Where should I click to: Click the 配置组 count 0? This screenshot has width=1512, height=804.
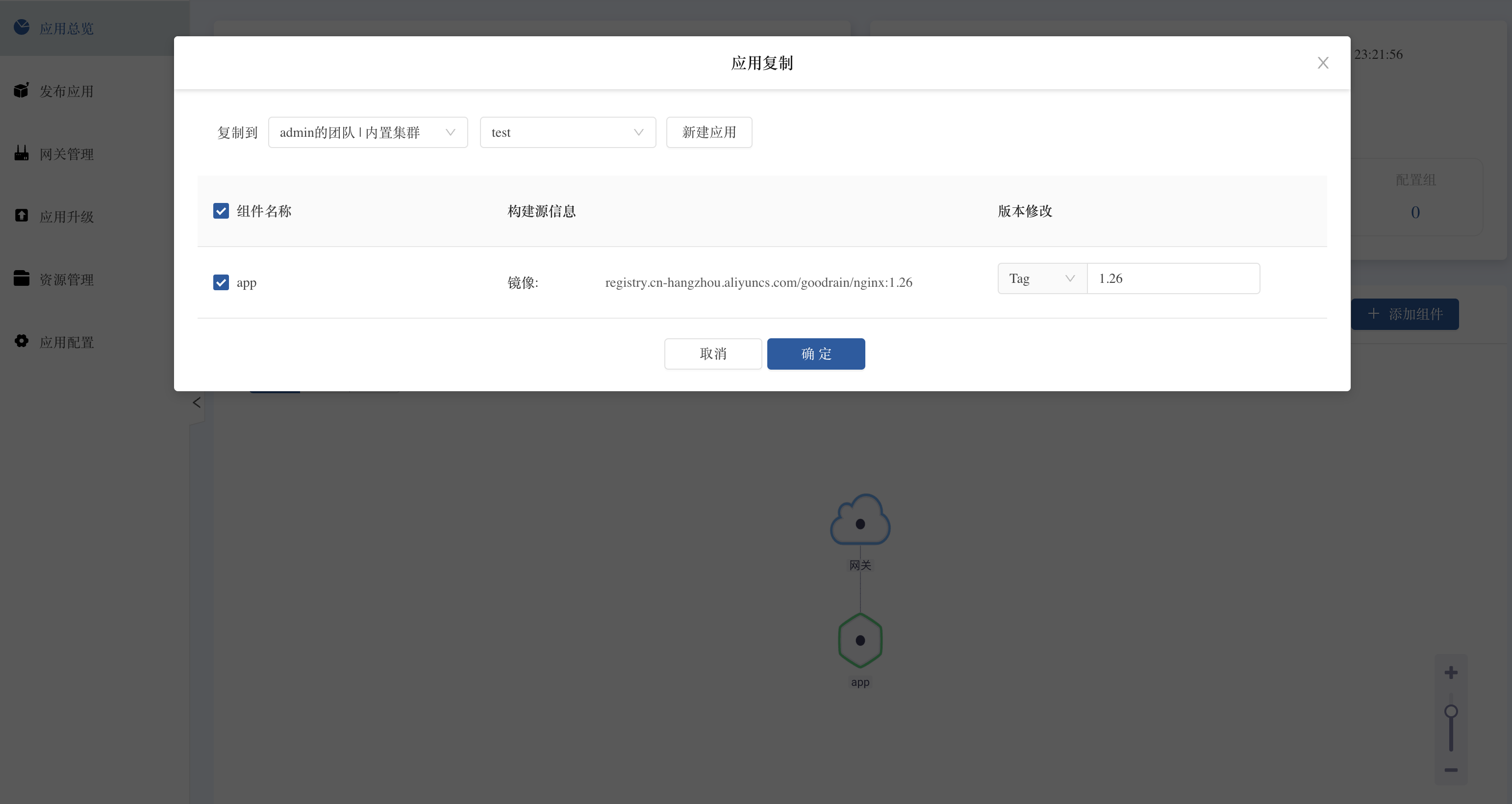(1415, 212)
